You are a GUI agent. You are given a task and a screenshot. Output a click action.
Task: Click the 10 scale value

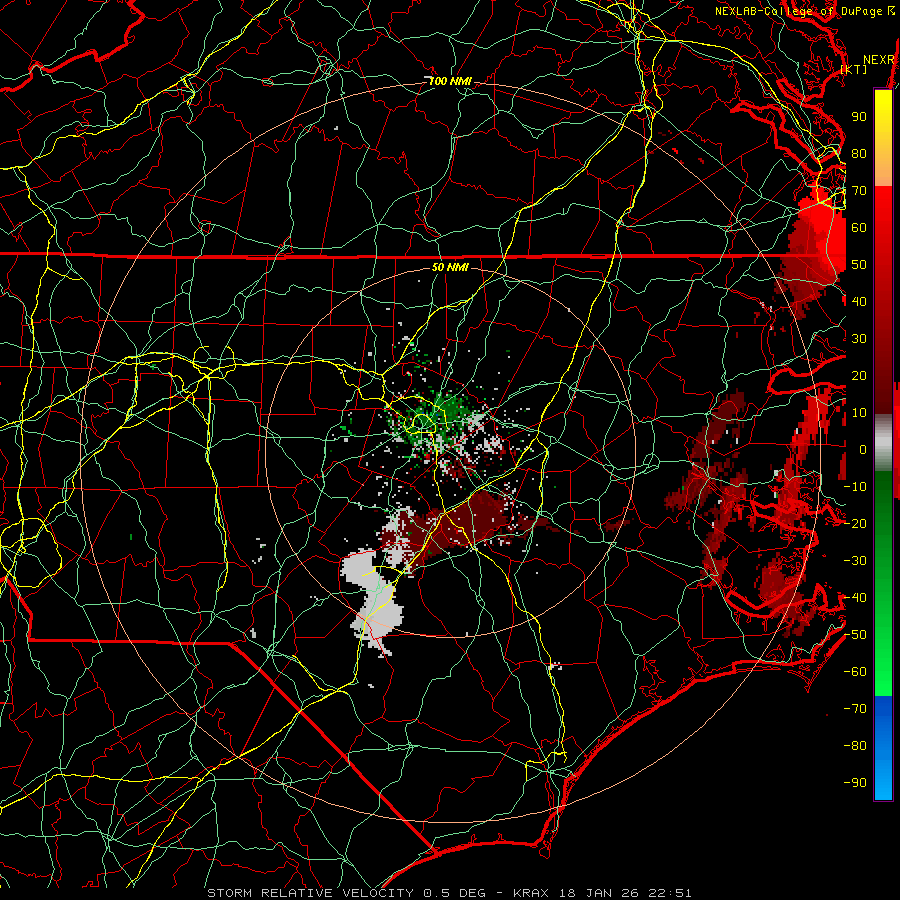point(859,413)
